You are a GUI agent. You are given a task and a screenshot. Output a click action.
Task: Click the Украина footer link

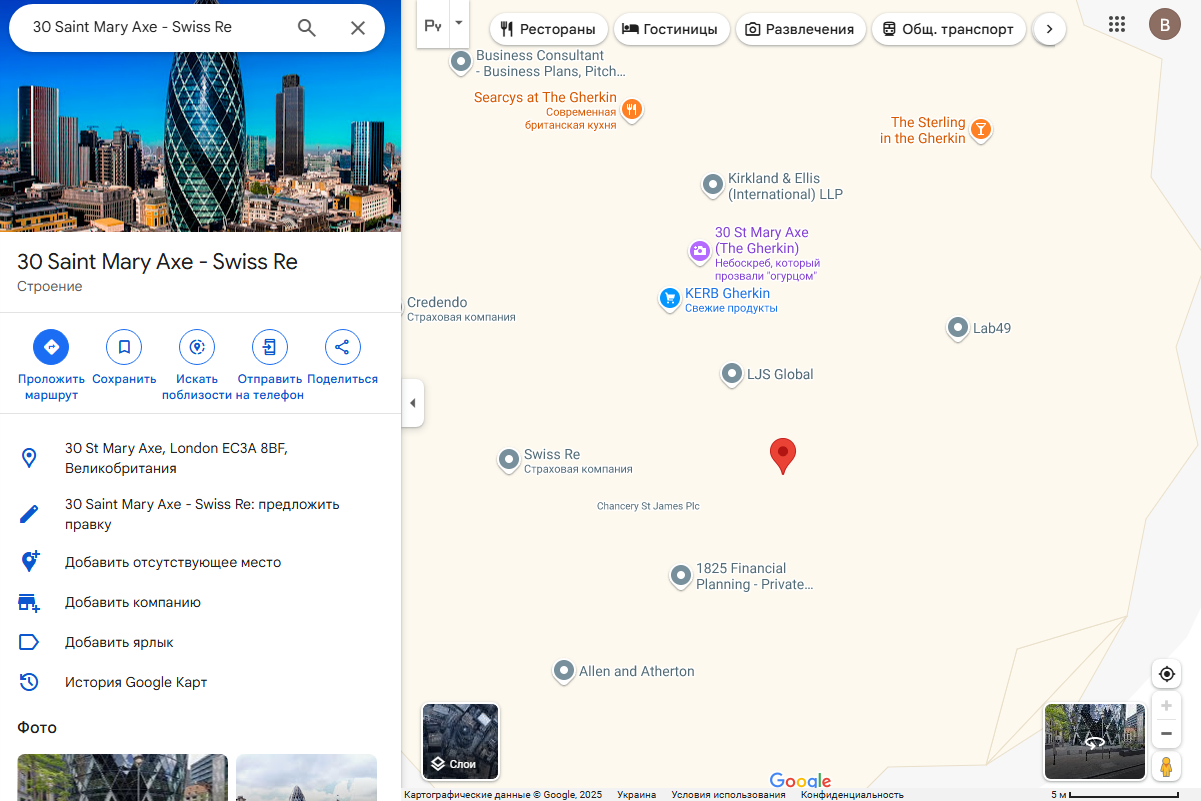click(x=637, y=795)
